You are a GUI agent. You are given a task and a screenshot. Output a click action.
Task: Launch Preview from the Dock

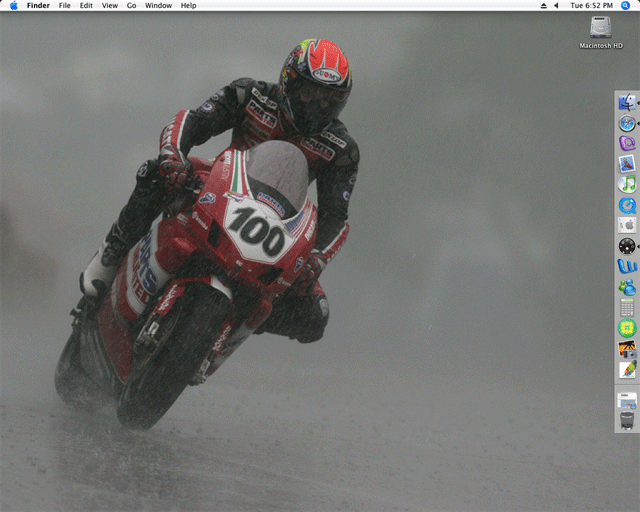627,164
